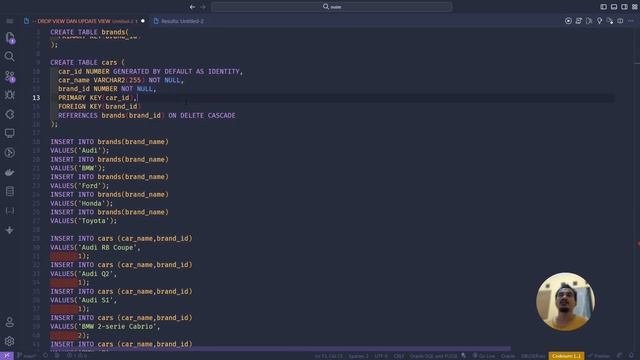This screenshot has height=360, width=640.
Task: Switch to the Results Untitled-2 tab
Action: click(x=179, y=21)
